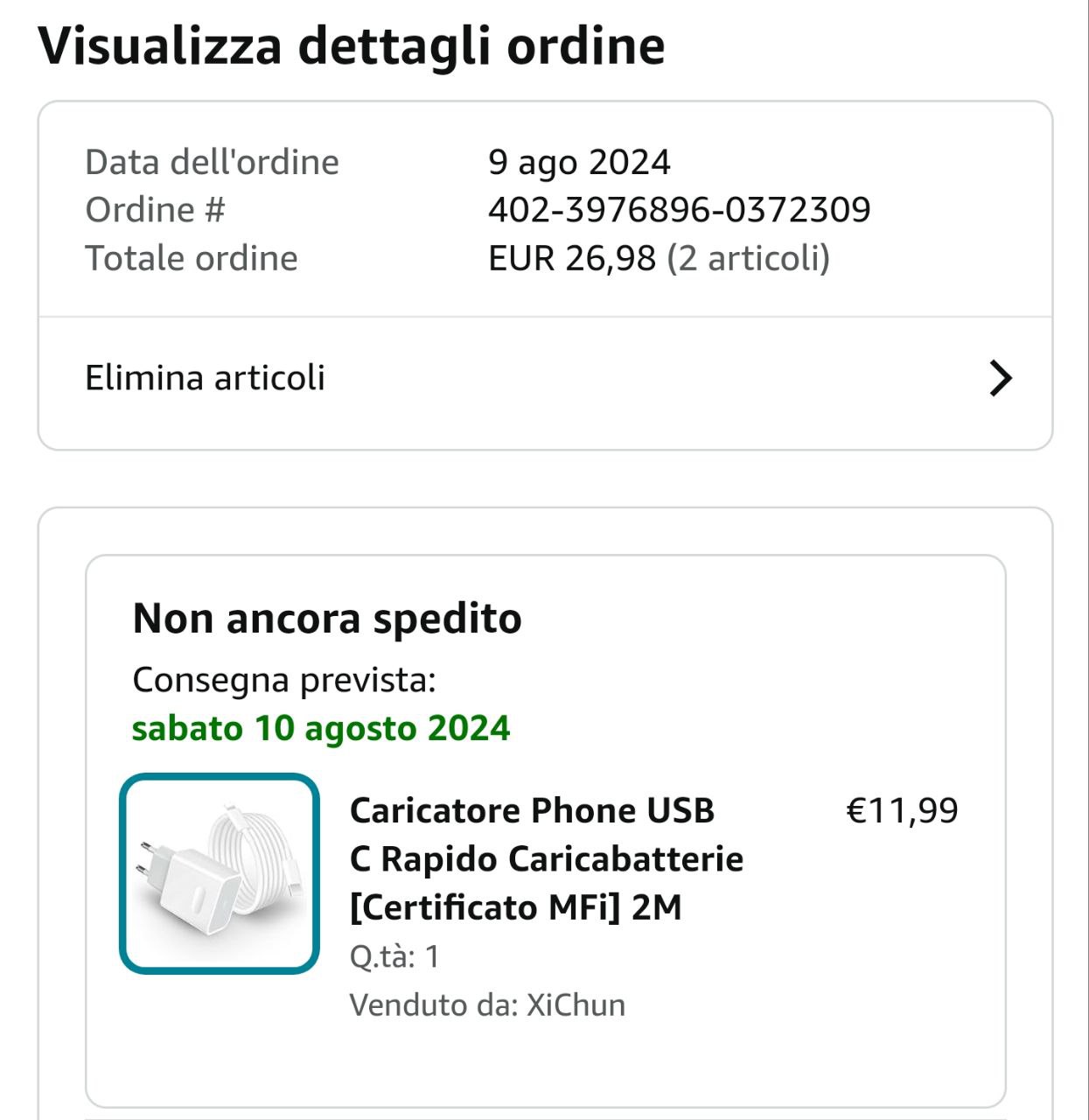Open the Elimina articoli option
Image resolution: width=1089 pixels, height=1120 pixels.
[x=205, y=378]
